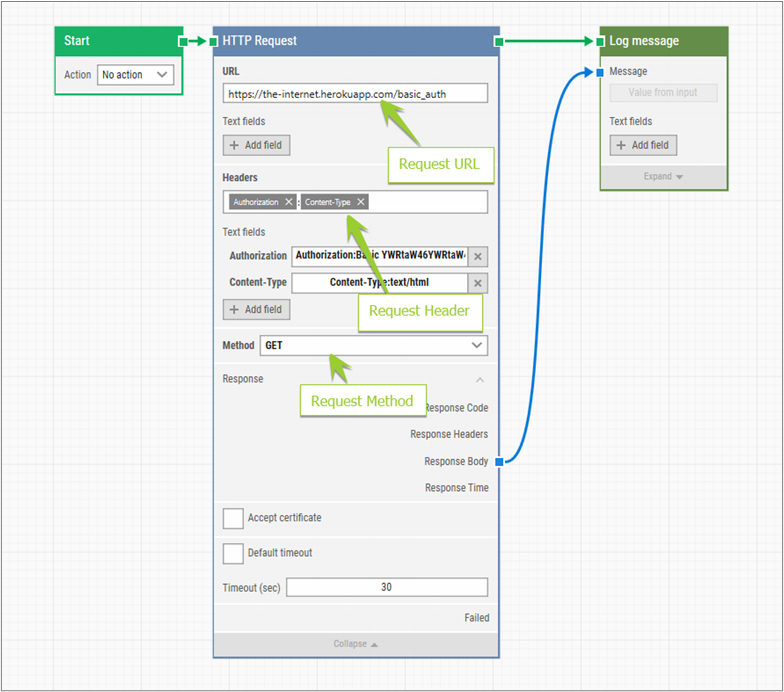784x692 pixels.
Task: Add field under URL text fields
Action: point(256,145)
